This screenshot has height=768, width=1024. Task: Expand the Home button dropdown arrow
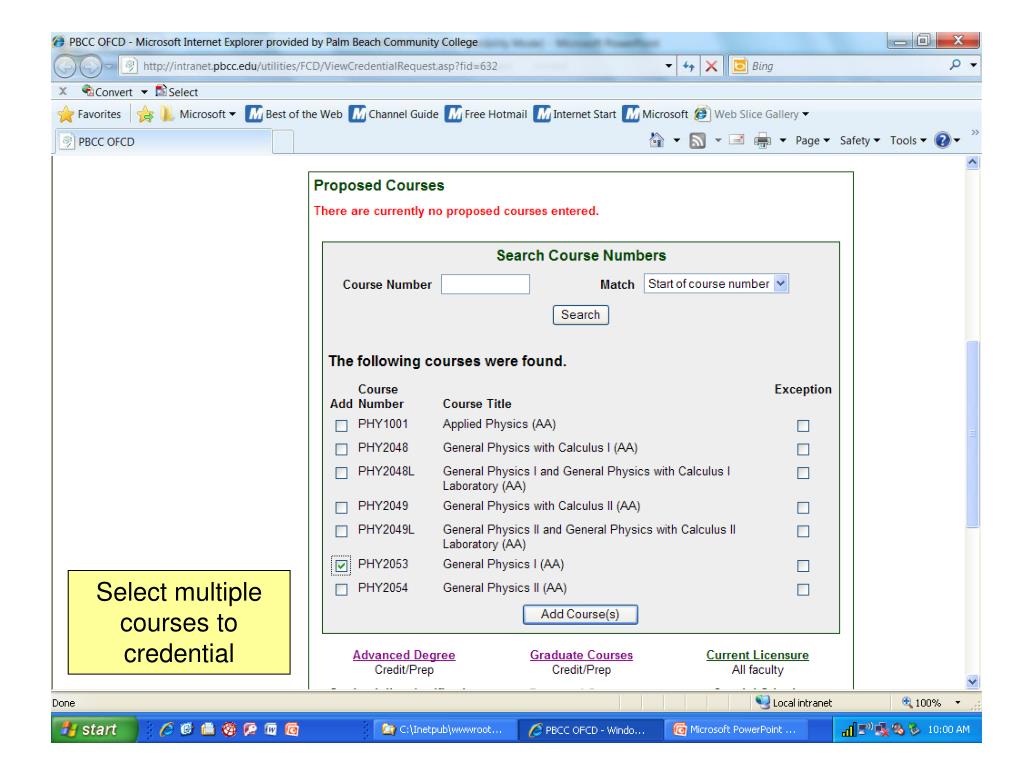(677, 140)
